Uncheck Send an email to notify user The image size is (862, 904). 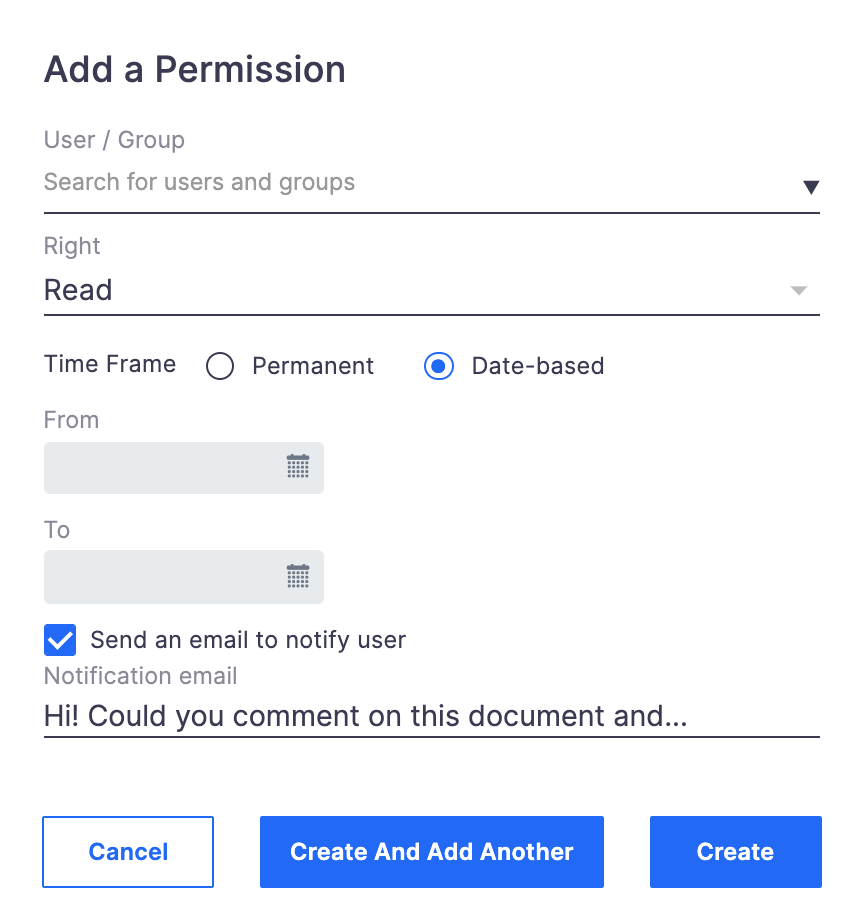pos(60,640)
